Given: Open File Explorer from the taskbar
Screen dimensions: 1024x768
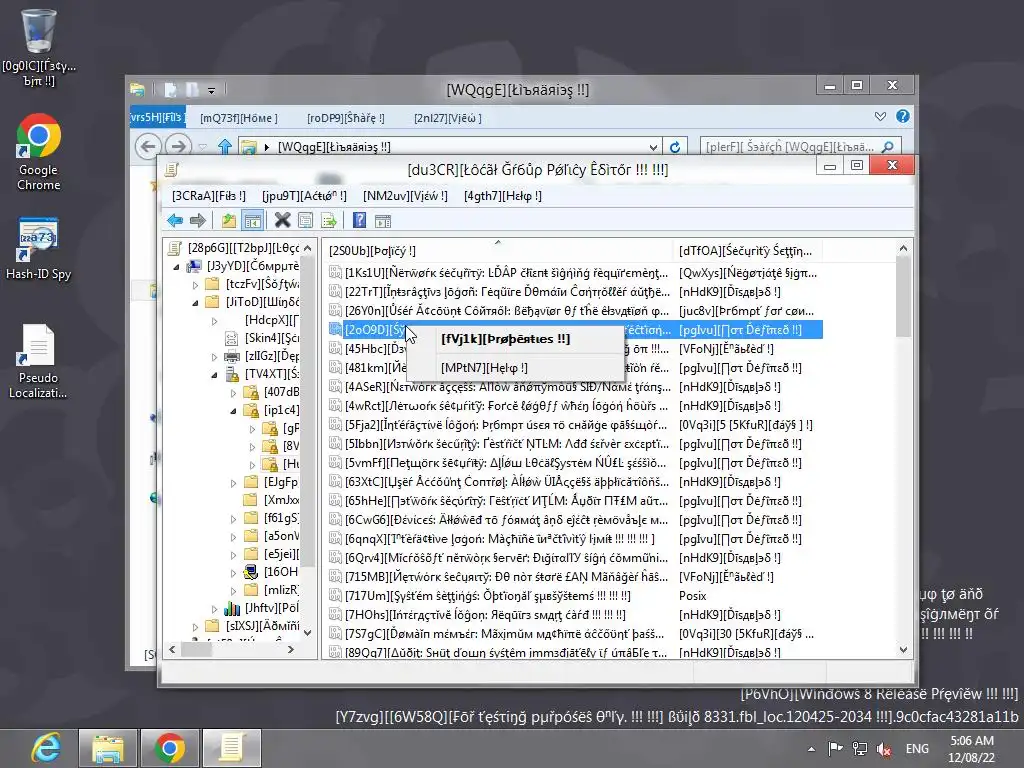Looking at the screenshot, I should pyautogui.click(x=108, y=748).
